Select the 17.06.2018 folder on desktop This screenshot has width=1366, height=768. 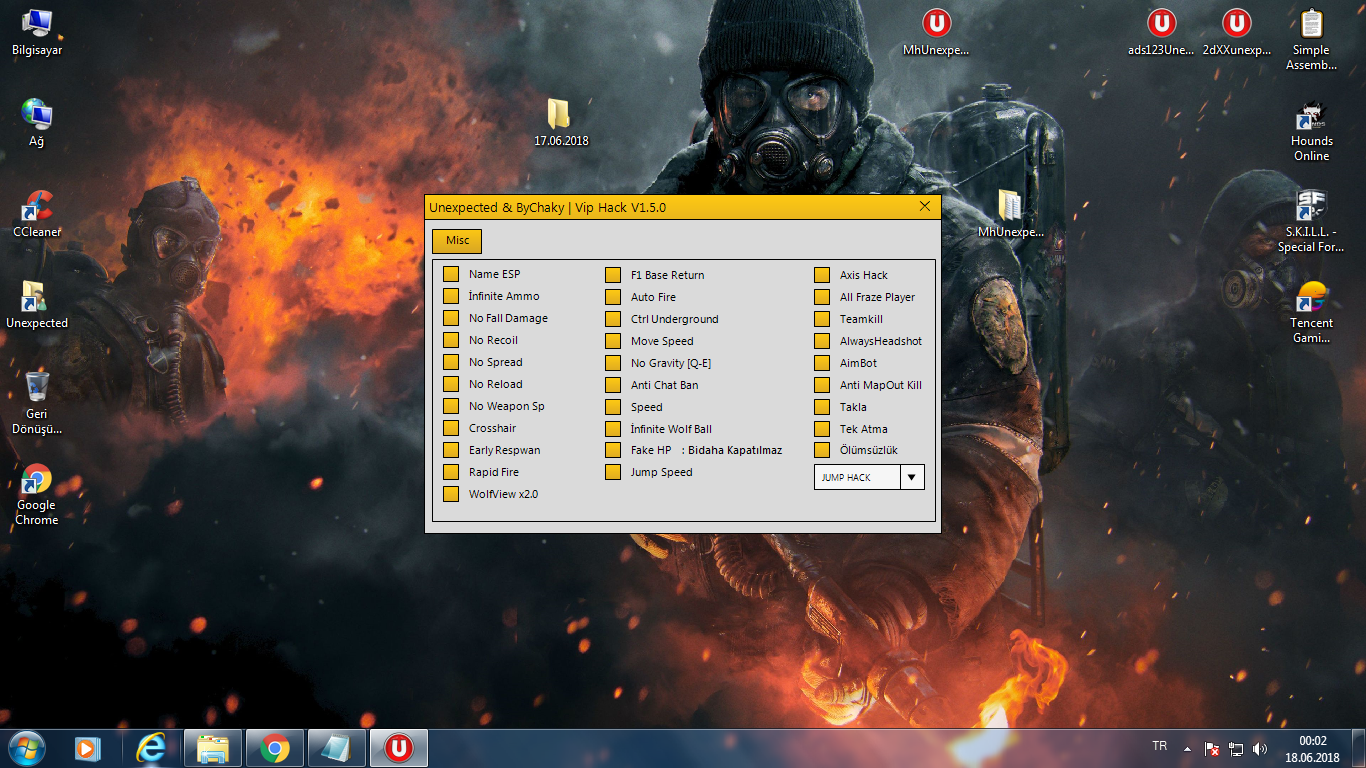coord(561,123)
